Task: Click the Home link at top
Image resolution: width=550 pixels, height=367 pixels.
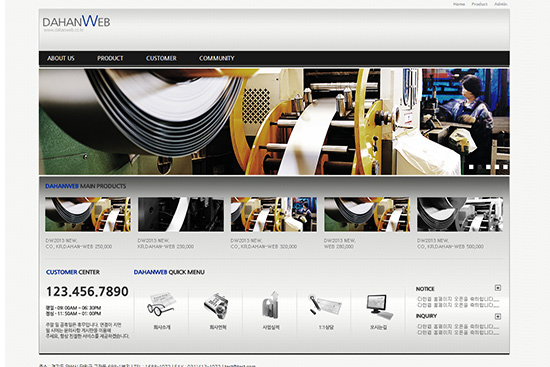Action: (x=459, y=4)
